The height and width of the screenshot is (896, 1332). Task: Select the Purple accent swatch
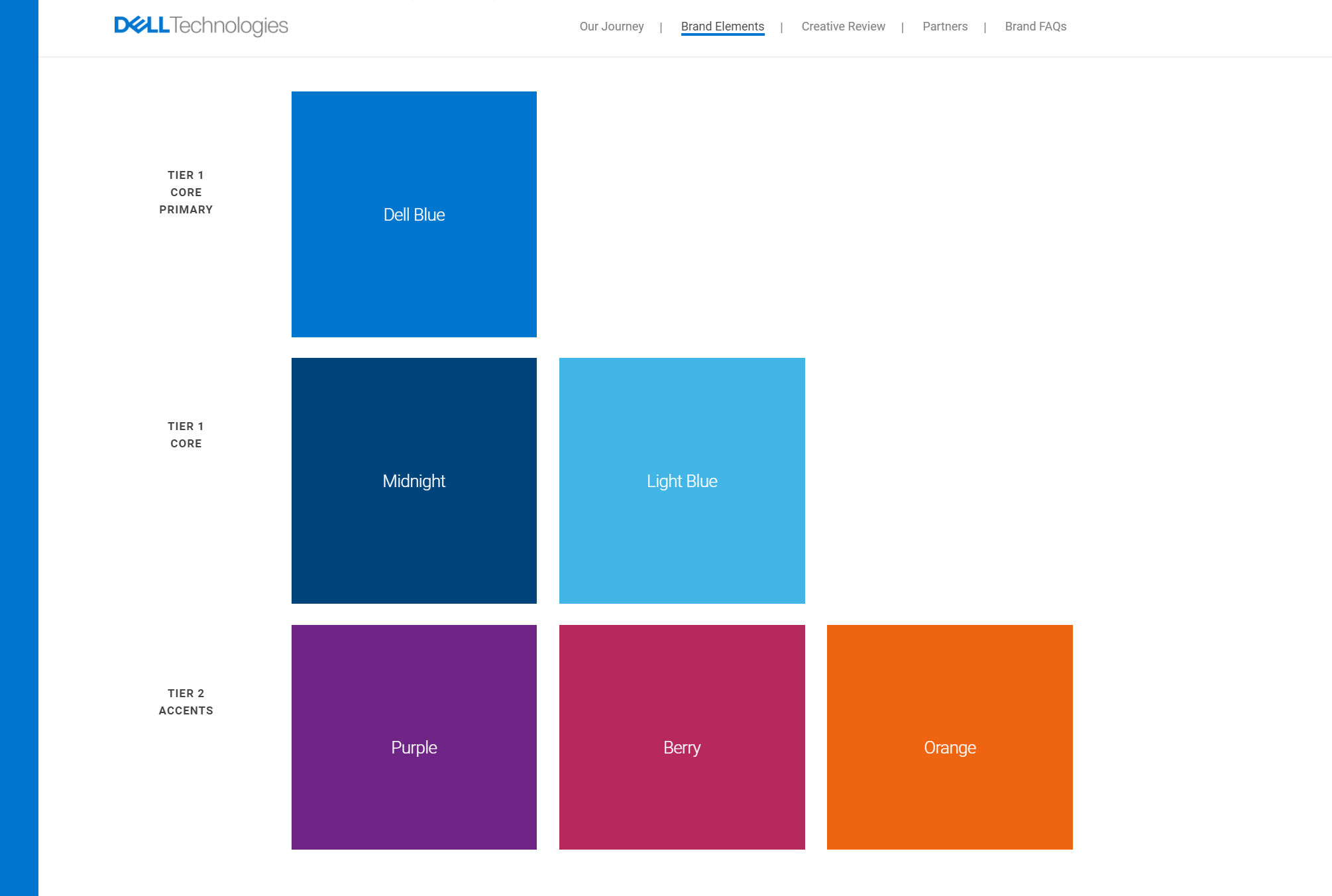point(414,737)
